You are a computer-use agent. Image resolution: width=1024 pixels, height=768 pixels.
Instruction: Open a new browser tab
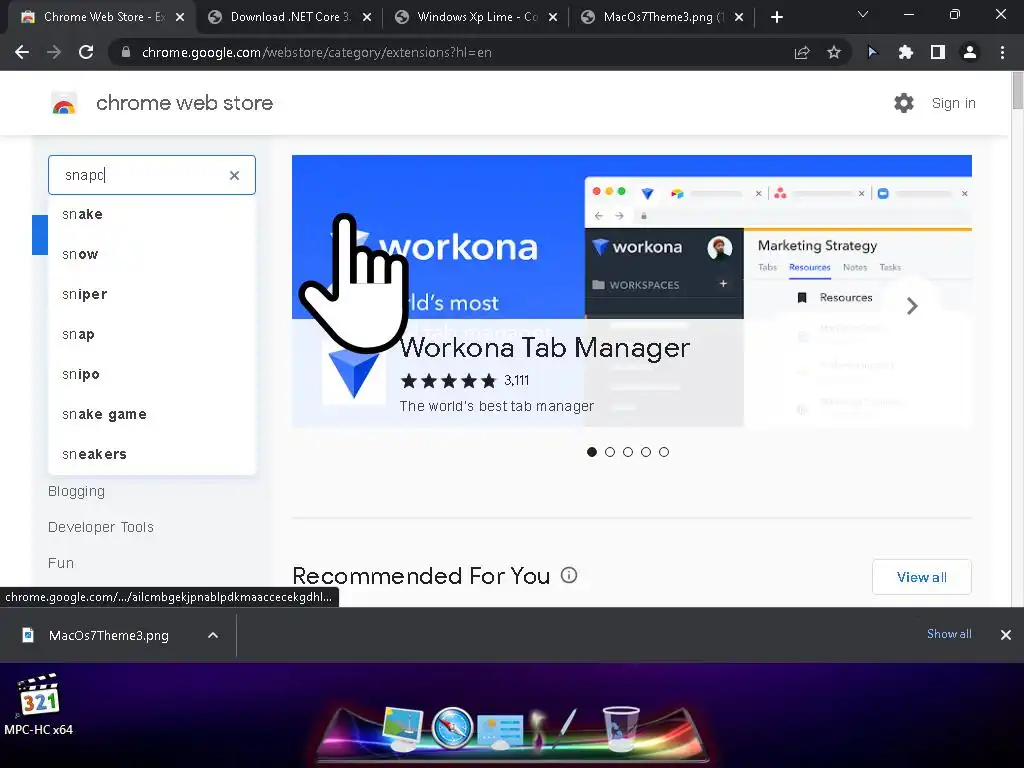tap(776, 17)
